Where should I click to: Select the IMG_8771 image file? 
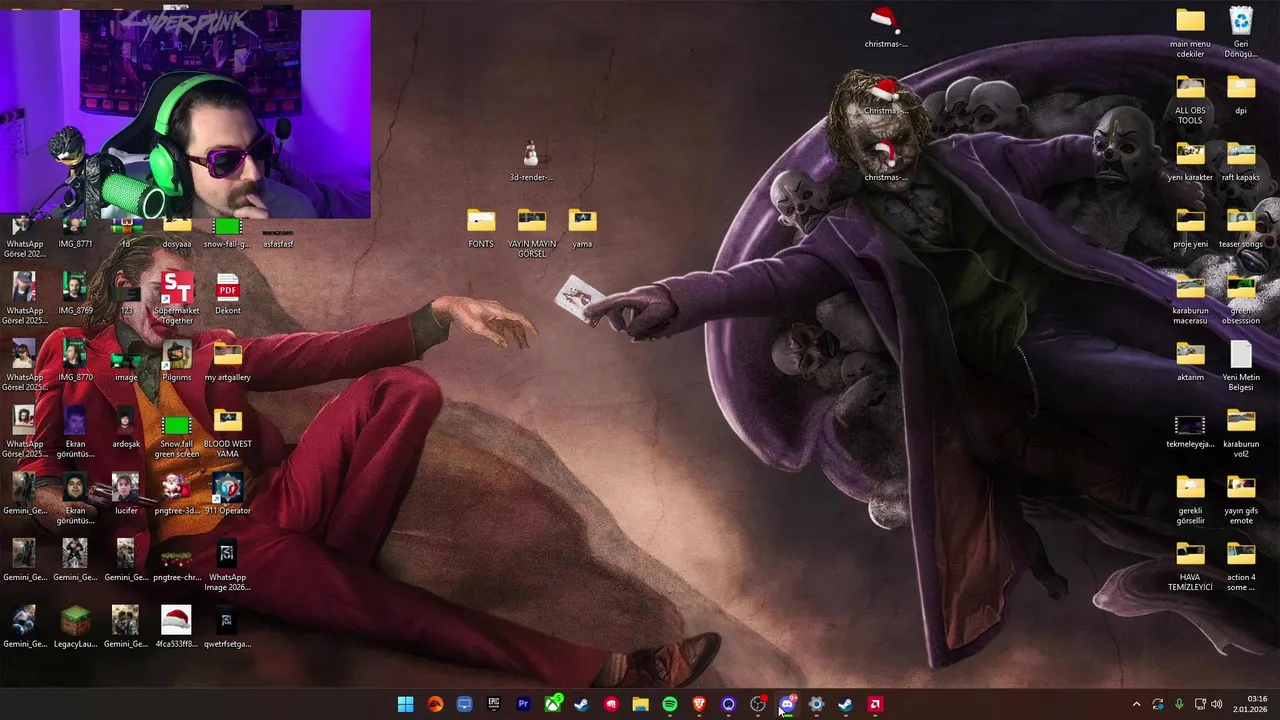(x=75, y=234)
